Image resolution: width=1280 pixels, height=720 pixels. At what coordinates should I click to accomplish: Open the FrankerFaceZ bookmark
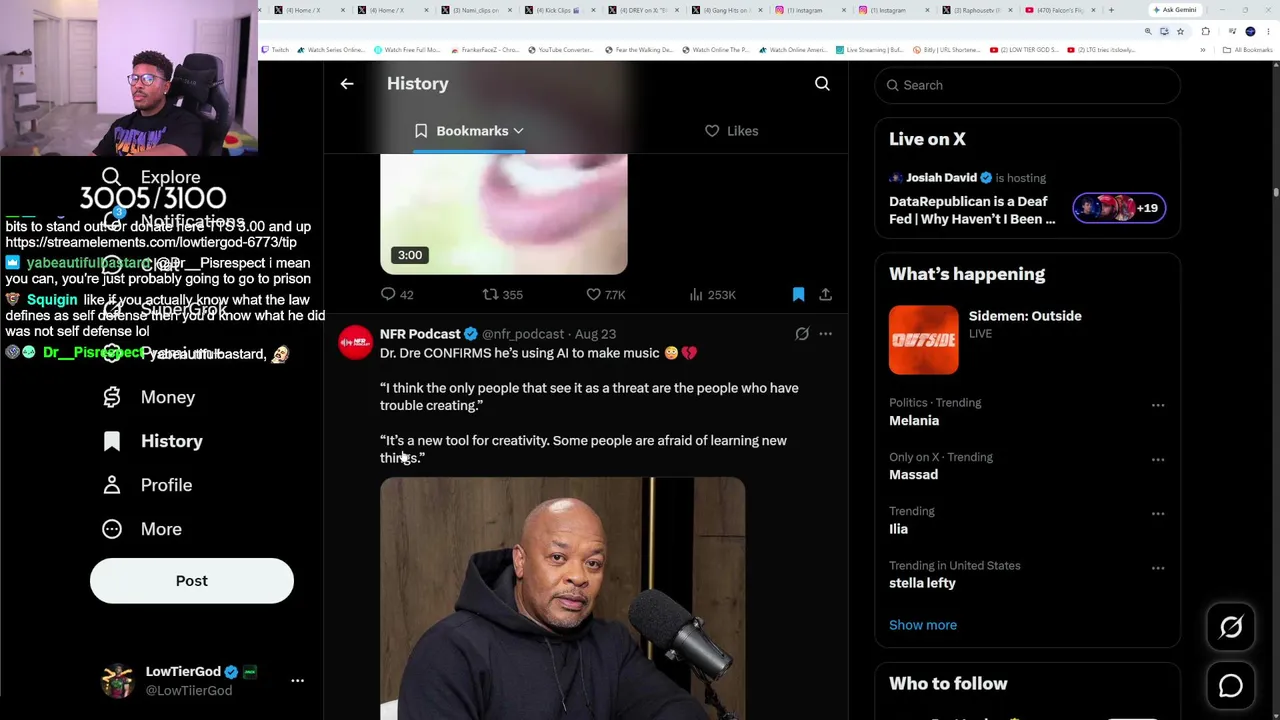[x=485, y=50]
